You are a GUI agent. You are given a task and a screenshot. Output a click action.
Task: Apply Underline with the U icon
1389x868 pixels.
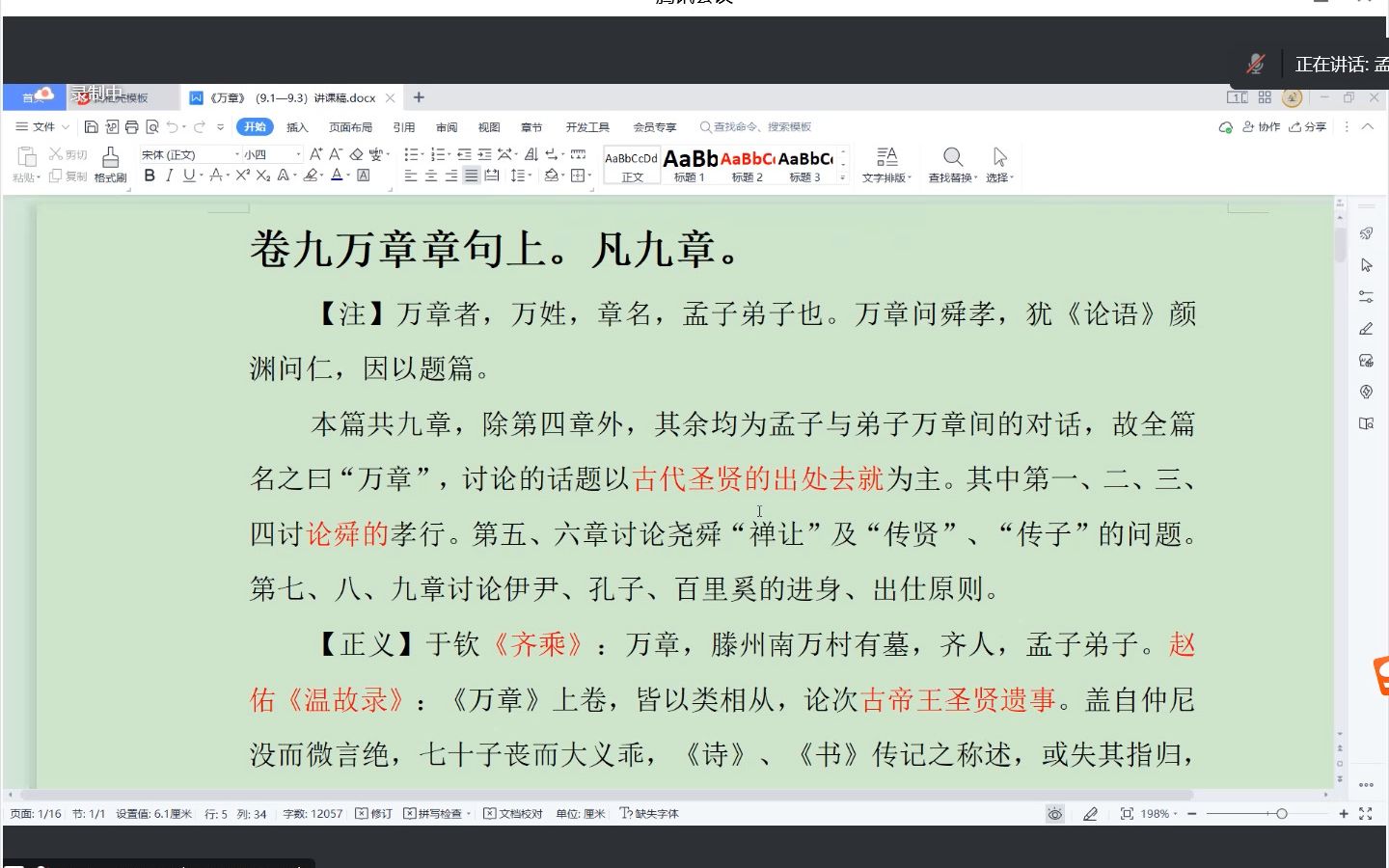click(189, 176)
